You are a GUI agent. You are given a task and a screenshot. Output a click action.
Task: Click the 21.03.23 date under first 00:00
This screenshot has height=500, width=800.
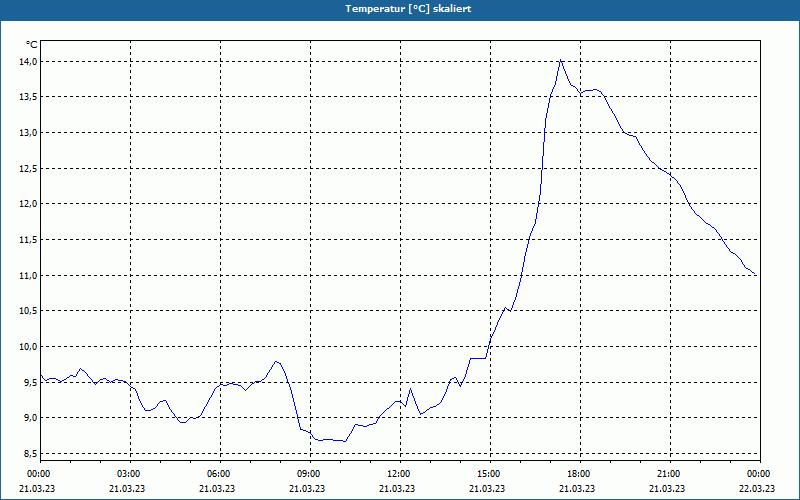pos(37,489)
